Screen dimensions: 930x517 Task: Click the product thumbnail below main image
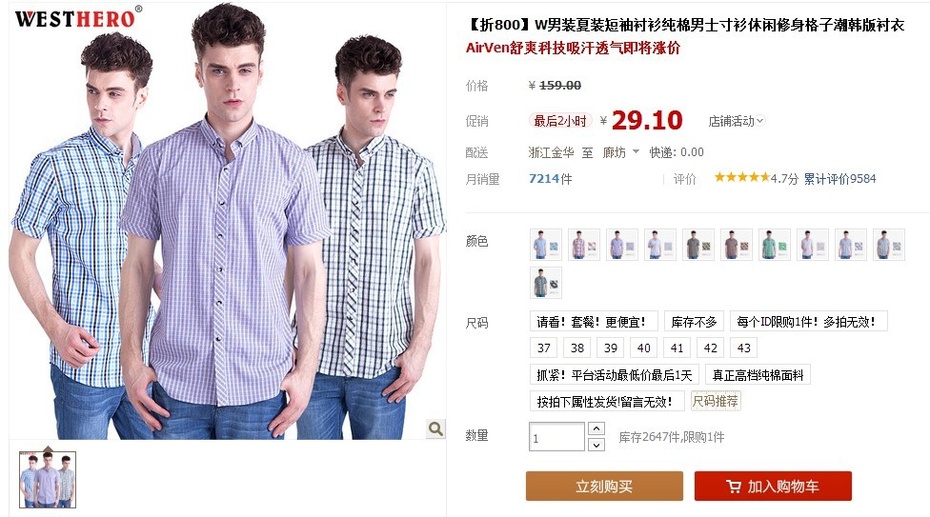(47, 480)
